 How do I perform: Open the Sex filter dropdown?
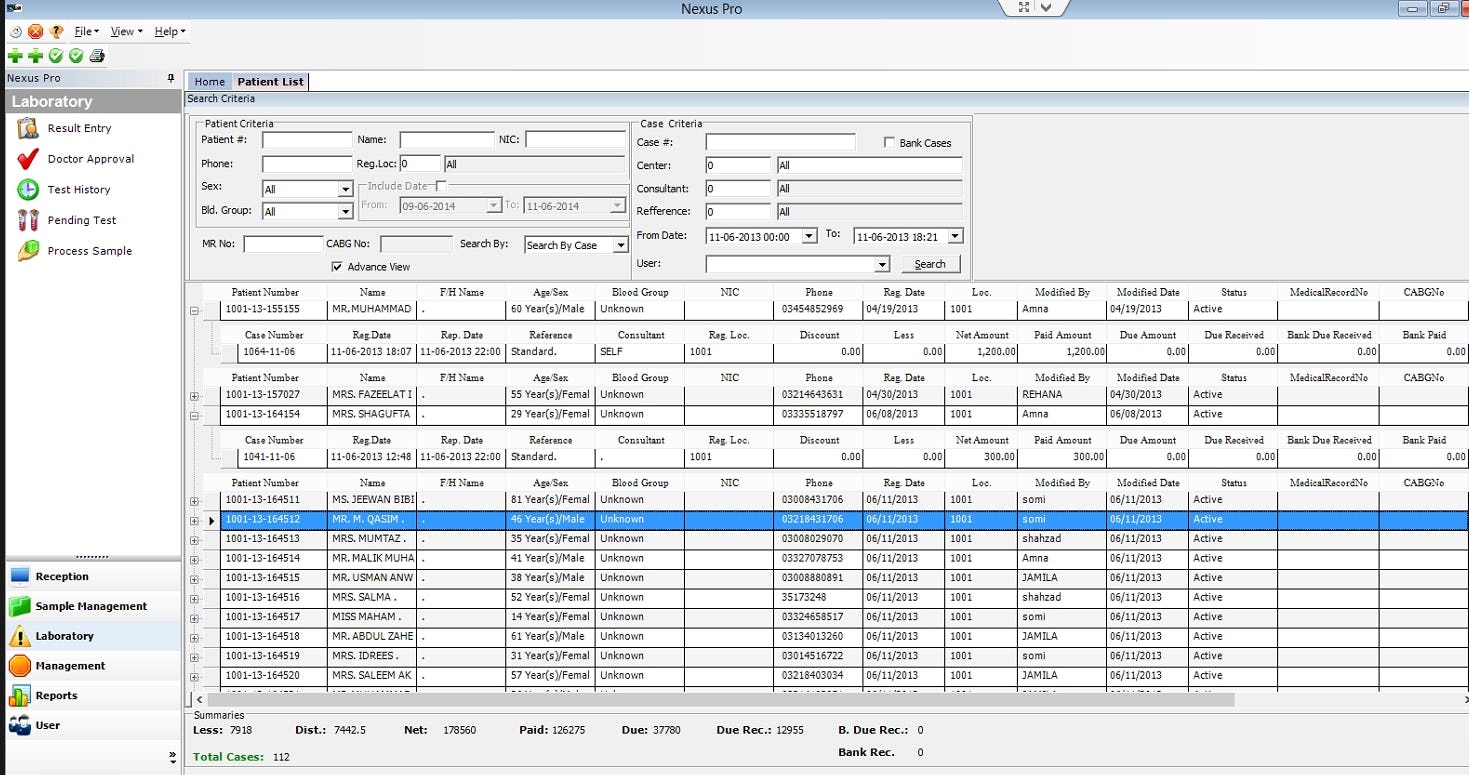pos(343,188)
